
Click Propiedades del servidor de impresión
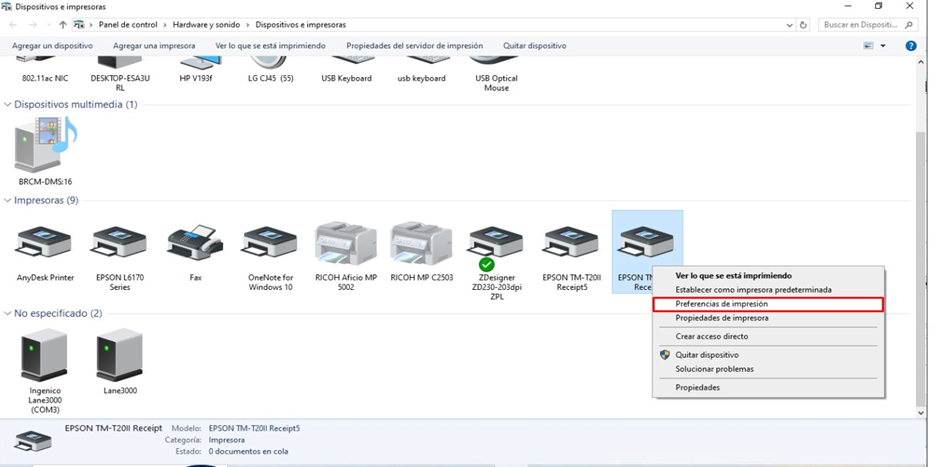tap(414, 46)
